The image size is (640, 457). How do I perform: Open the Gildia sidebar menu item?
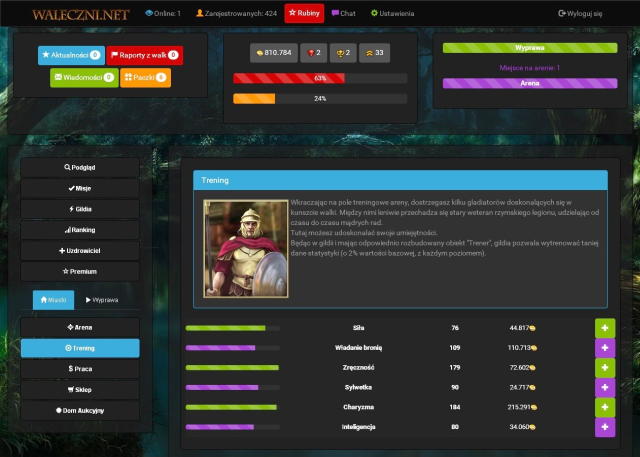[80, 209]
